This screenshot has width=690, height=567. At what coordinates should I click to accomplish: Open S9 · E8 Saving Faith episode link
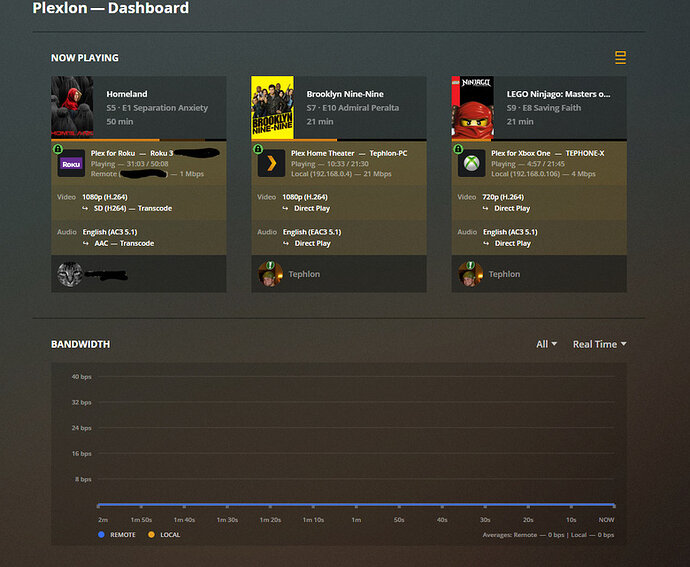543,108
